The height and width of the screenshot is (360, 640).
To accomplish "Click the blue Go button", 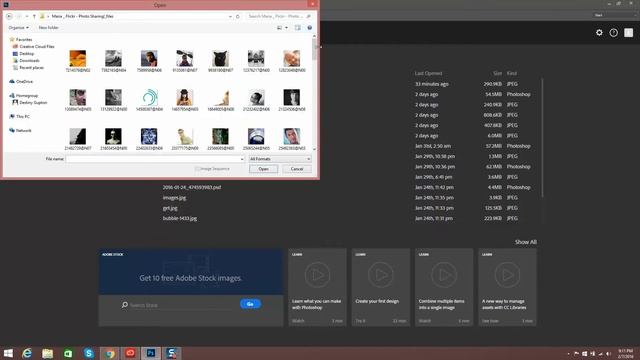I will click(x=250, y=304).
